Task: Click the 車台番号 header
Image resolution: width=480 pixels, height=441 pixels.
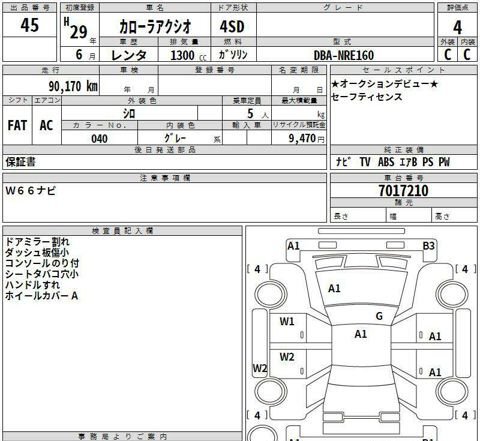Action: (404, 178)
